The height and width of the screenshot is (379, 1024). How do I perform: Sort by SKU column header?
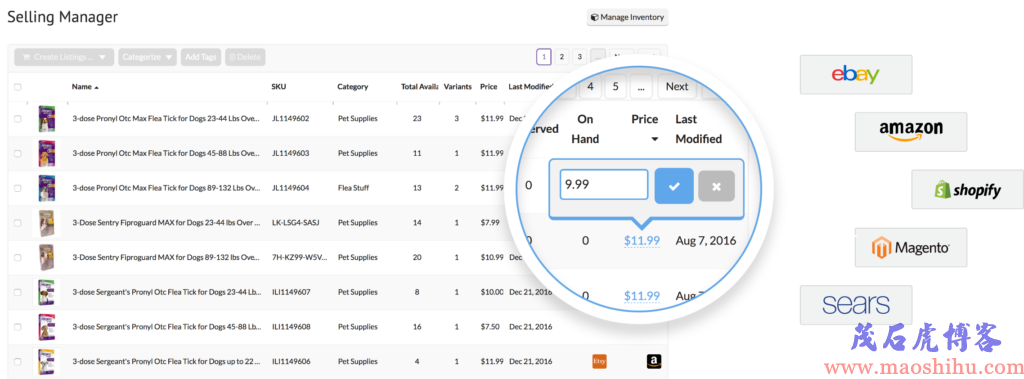click(278, 86)
